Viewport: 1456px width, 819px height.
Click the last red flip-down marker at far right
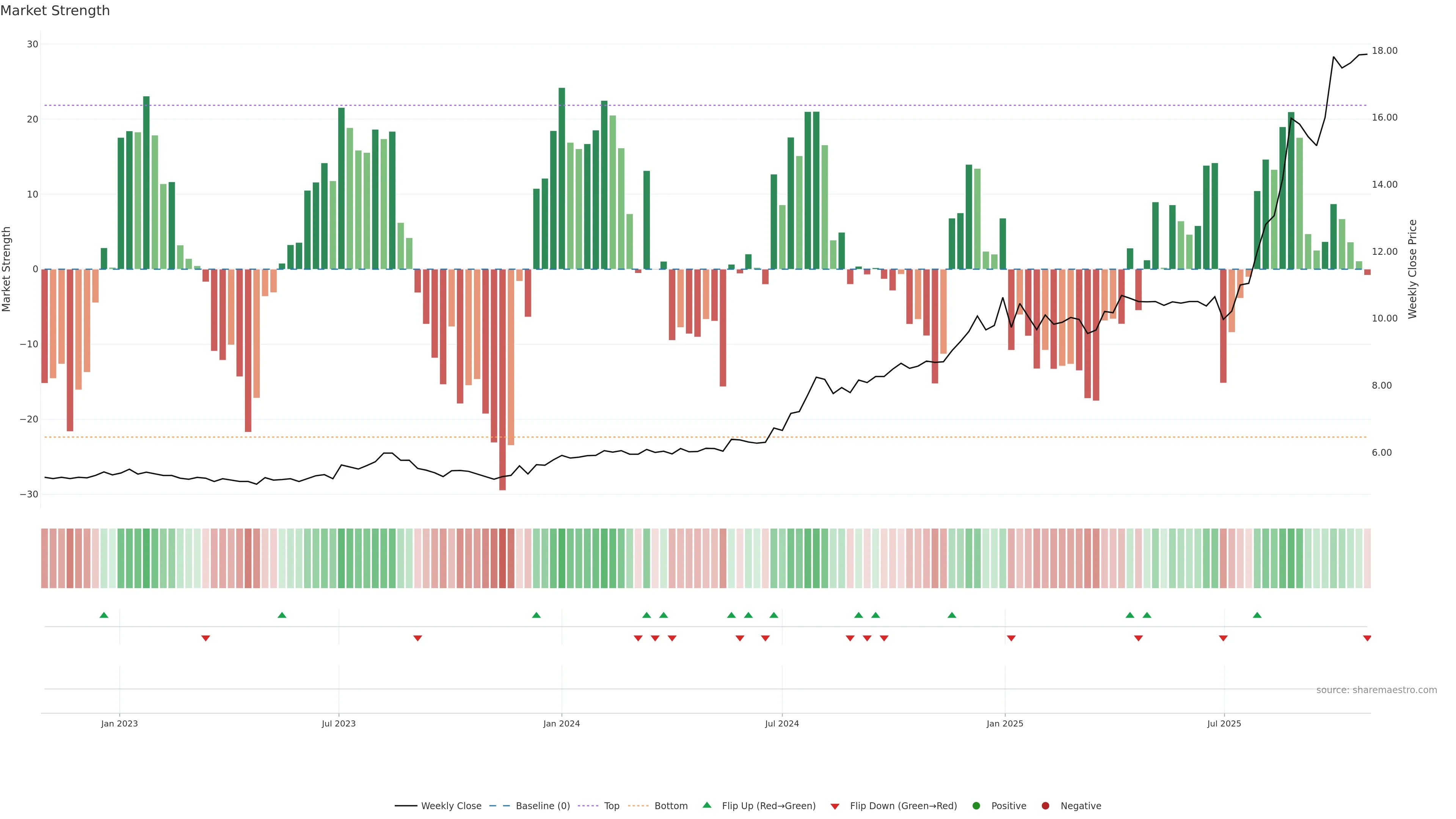tap(1367, 638)
